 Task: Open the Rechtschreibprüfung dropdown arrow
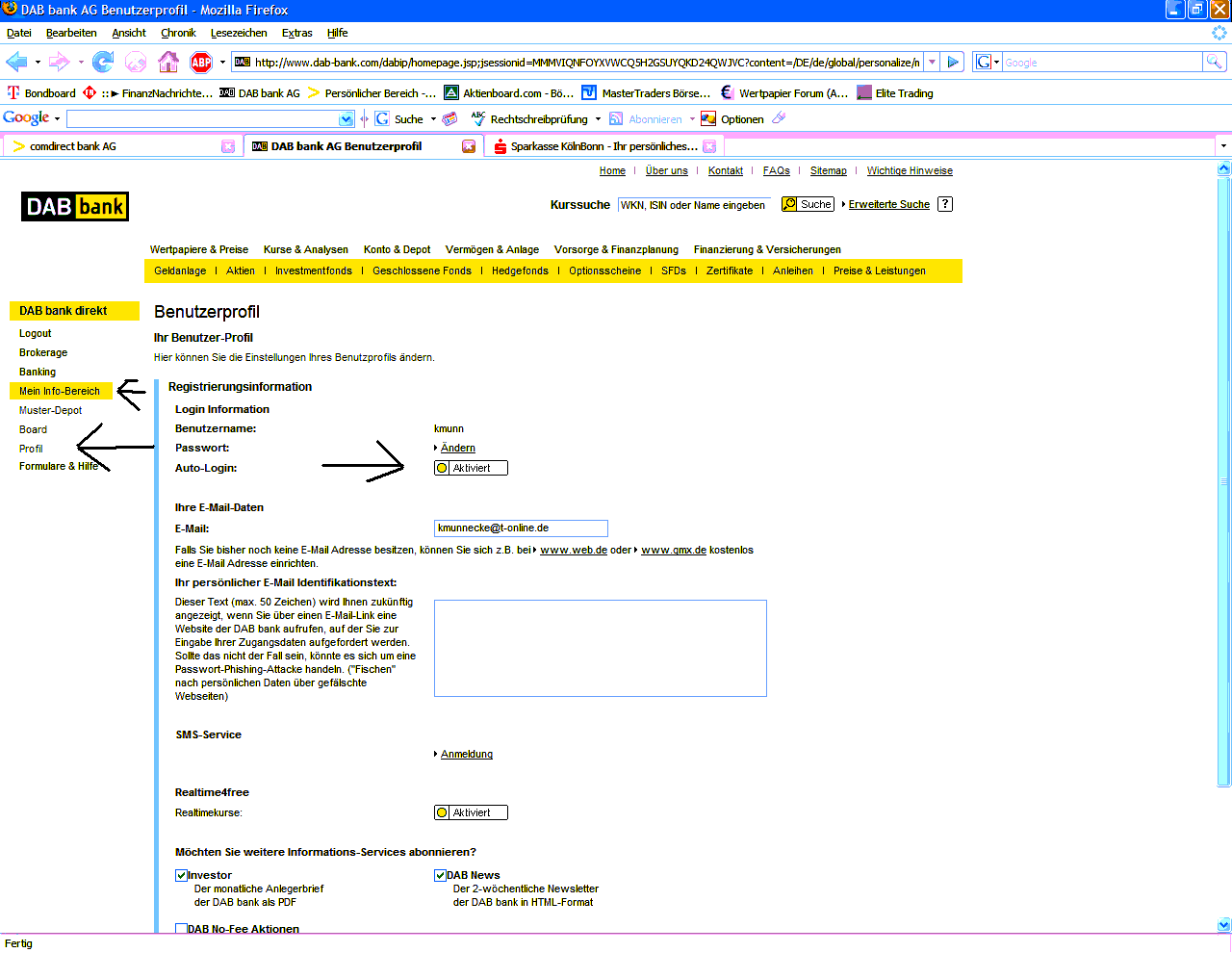pyautogui.click(x=598, y=119)
